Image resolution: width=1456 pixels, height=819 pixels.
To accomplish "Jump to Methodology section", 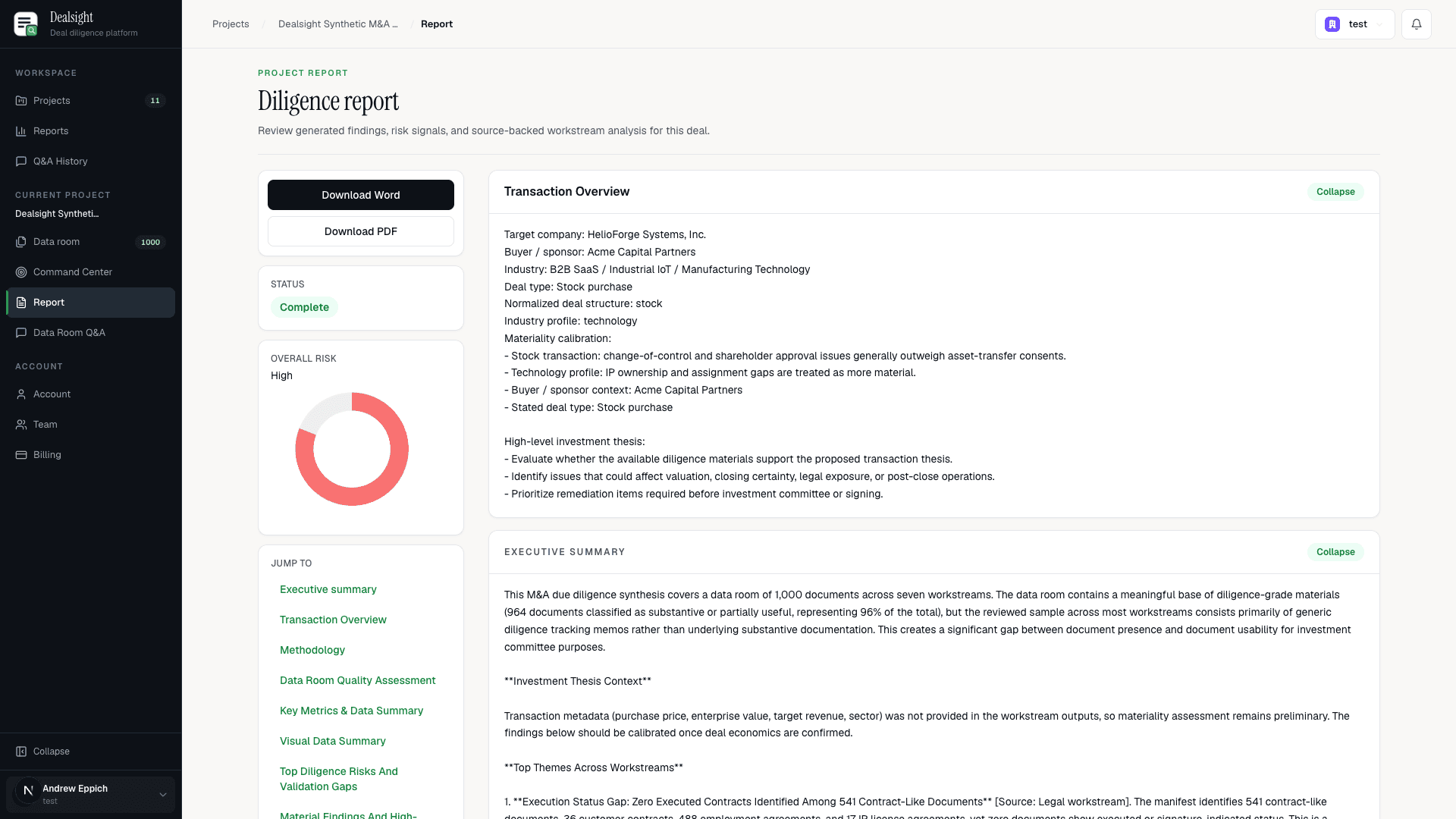I will (x=312, y=650).
